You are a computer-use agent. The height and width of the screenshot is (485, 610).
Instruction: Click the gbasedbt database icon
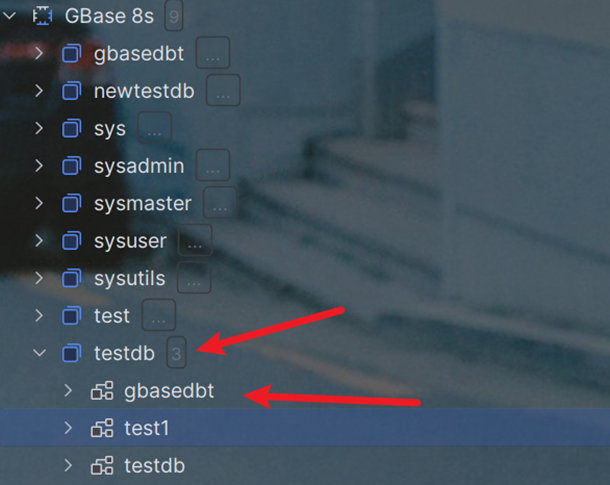71,54
